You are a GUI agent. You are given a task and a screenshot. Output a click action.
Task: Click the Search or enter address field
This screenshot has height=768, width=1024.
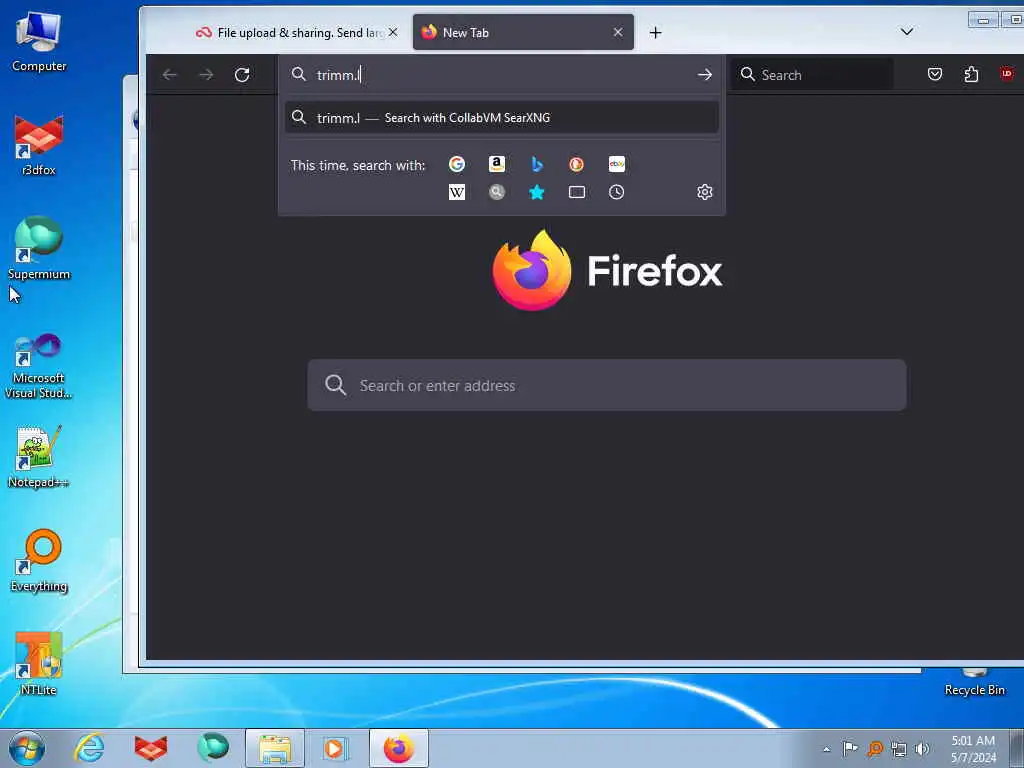coord(607,385)
